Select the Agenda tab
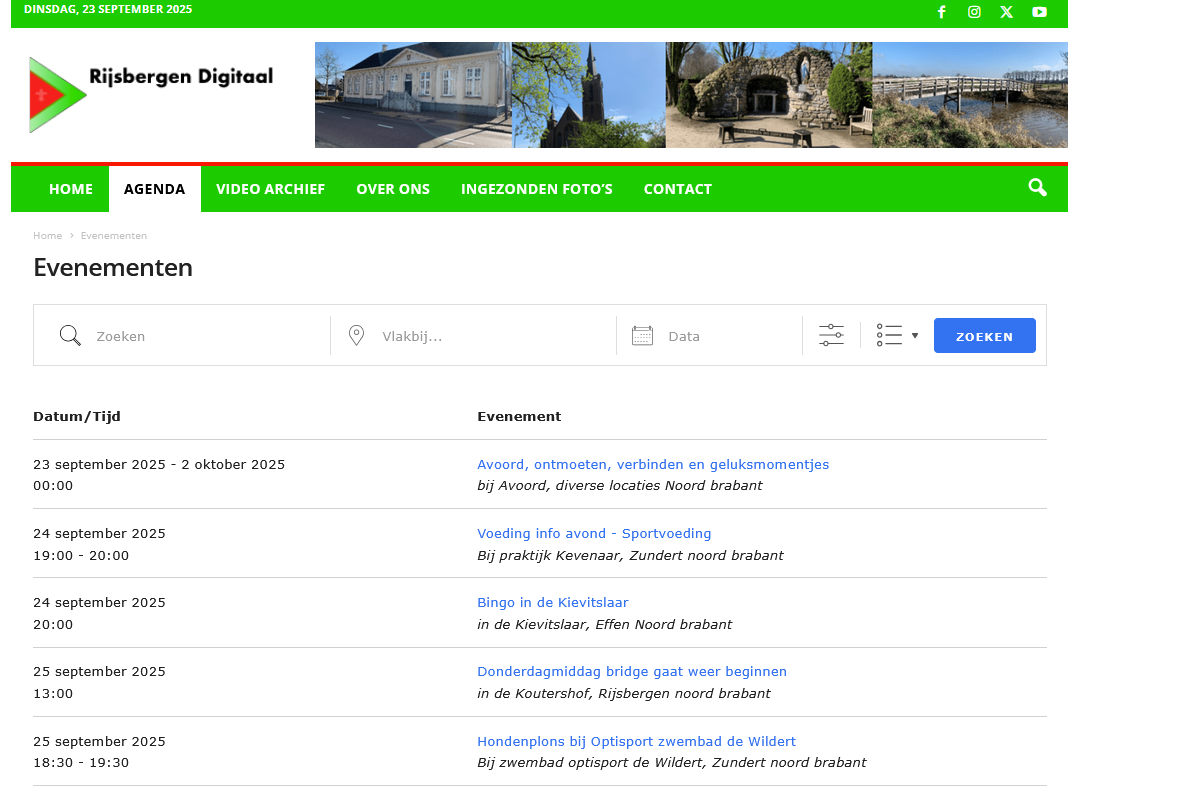The image size is (1185, 794). pos(154,189)
